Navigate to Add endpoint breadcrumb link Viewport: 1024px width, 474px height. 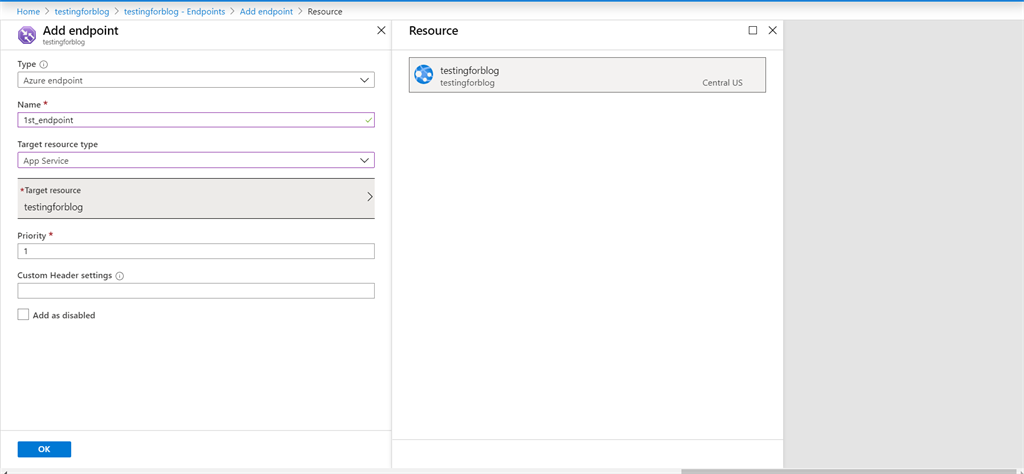point(267,11)
